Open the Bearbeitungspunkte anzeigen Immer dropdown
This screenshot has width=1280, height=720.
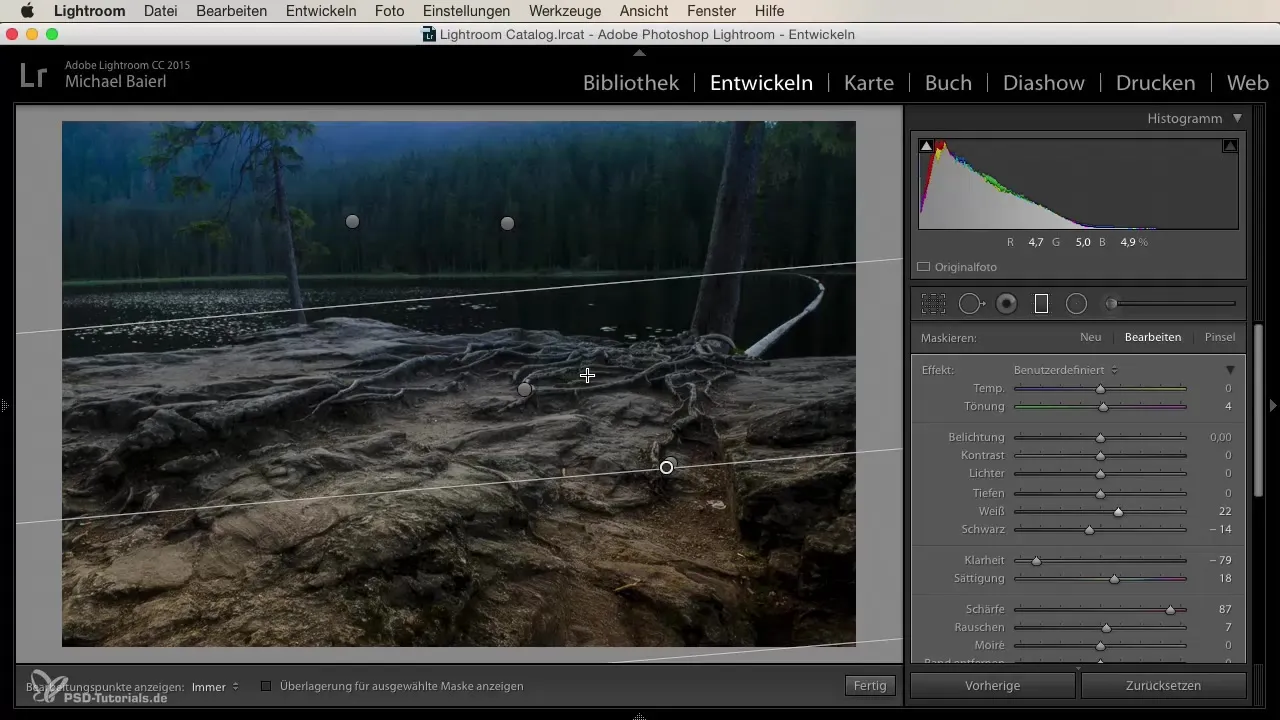(215, 687)
